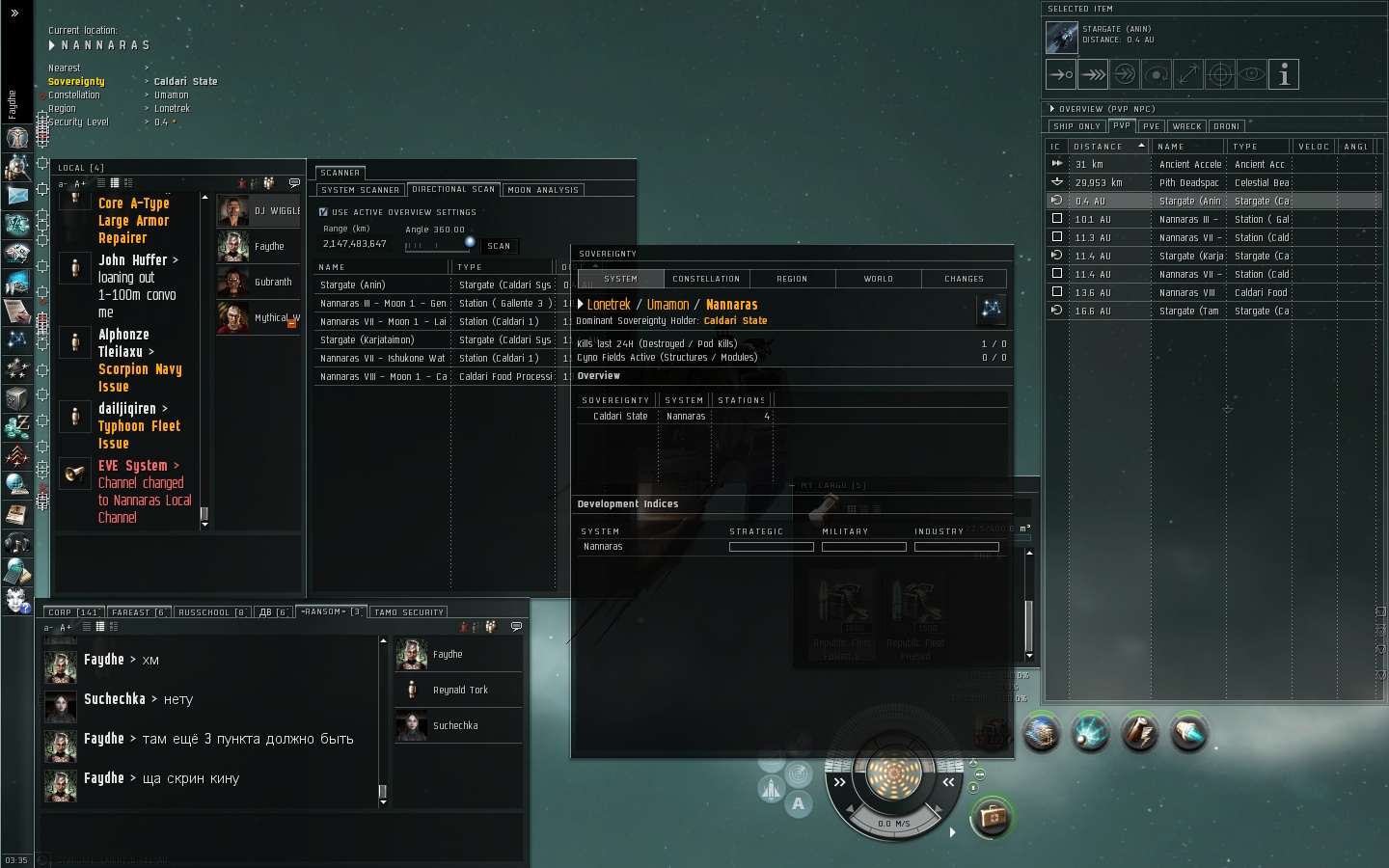Follow the Umamon link in Sovereignty
1389x868 pixels.
667,305
